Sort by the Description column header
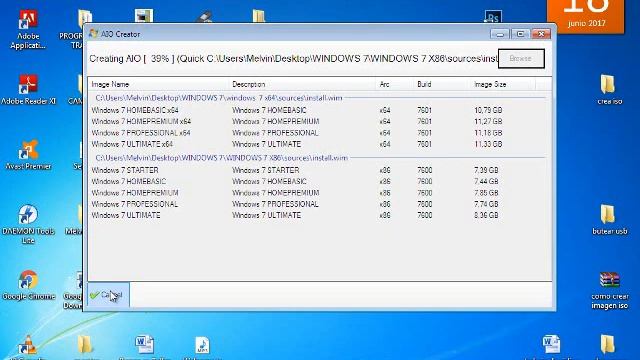 pos(302,84)
